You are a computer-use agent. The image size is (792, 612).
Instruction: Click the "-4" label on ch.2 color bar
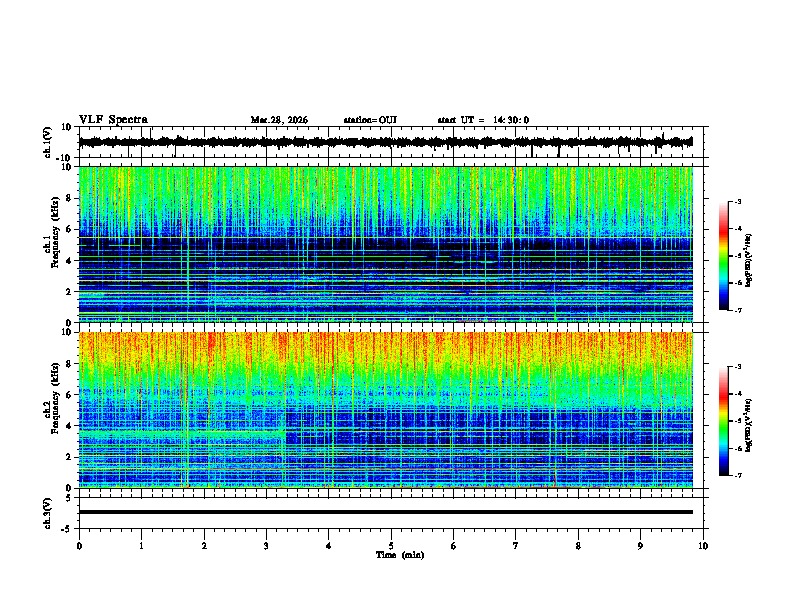click(738, 394)
